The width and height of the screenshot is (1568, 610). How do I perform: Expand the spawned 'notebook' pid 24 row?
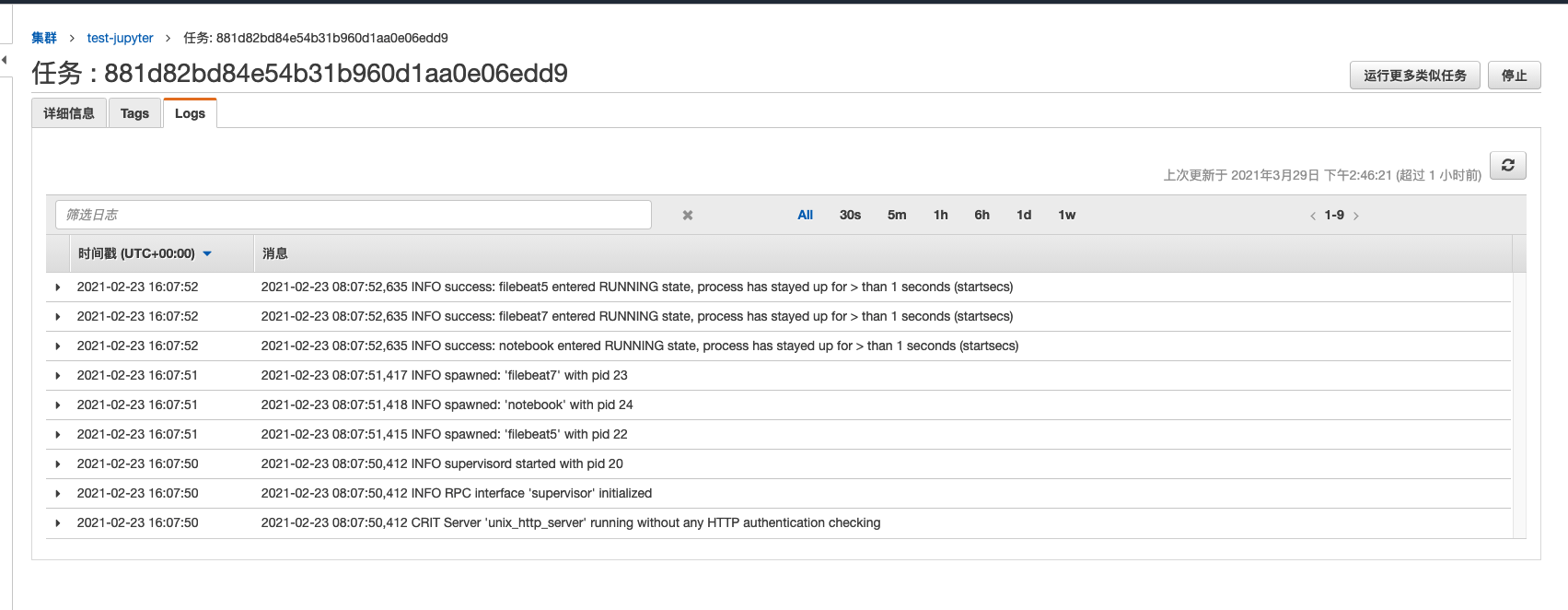coord(58,405)
